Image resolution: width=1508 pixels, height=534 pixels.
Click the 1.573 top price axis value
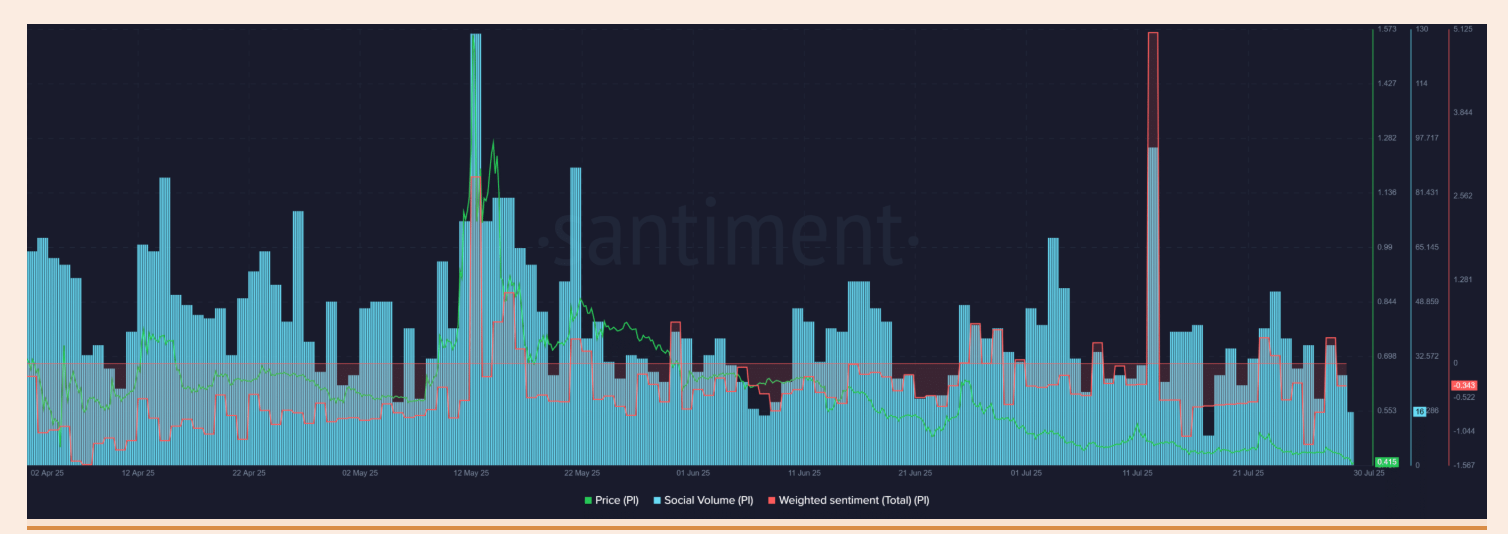click(x=1387, y=30)
